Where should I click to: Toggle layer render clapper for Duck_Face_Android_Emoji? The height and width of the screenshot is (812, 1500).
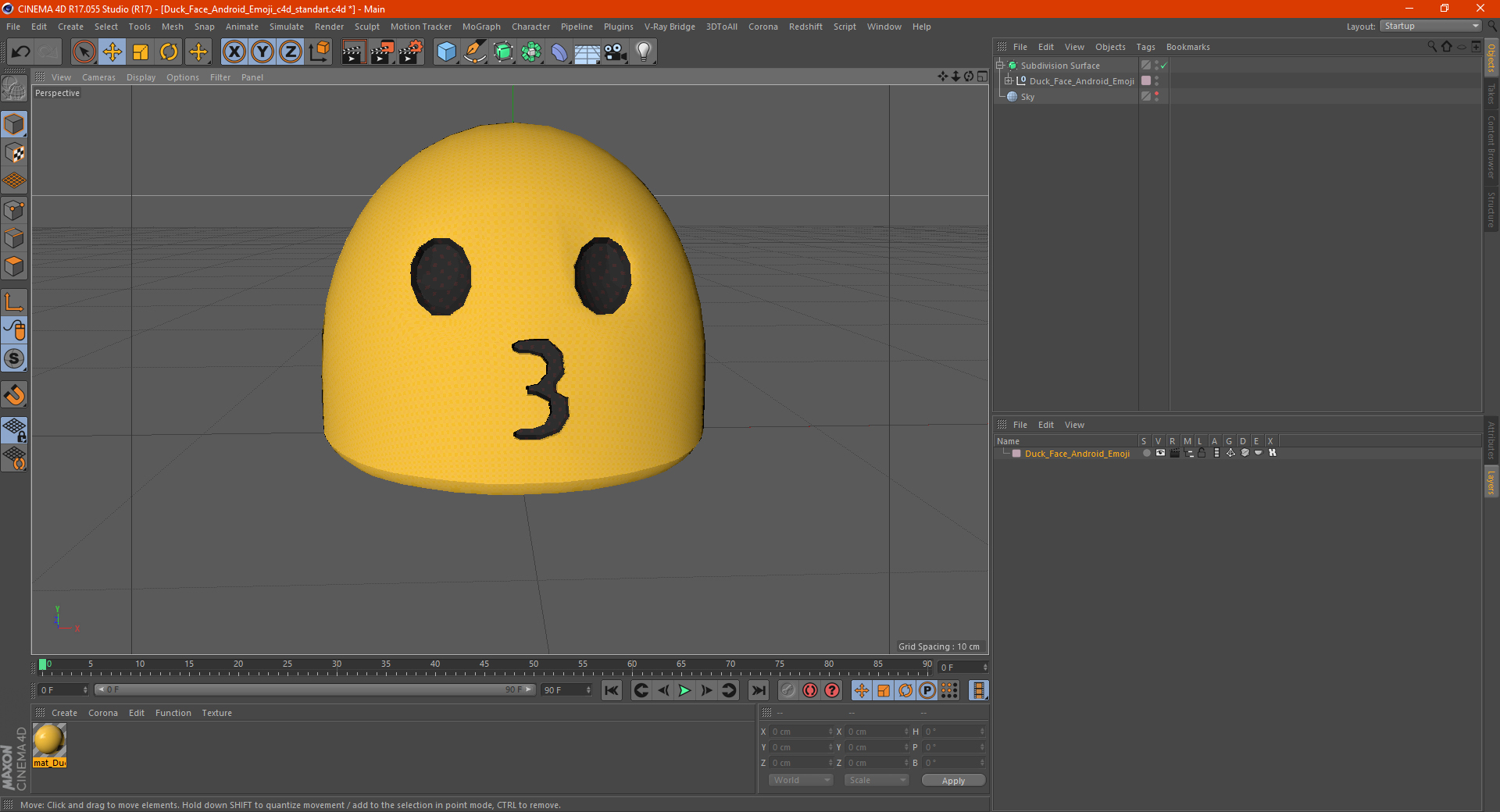pos(1174,453)
